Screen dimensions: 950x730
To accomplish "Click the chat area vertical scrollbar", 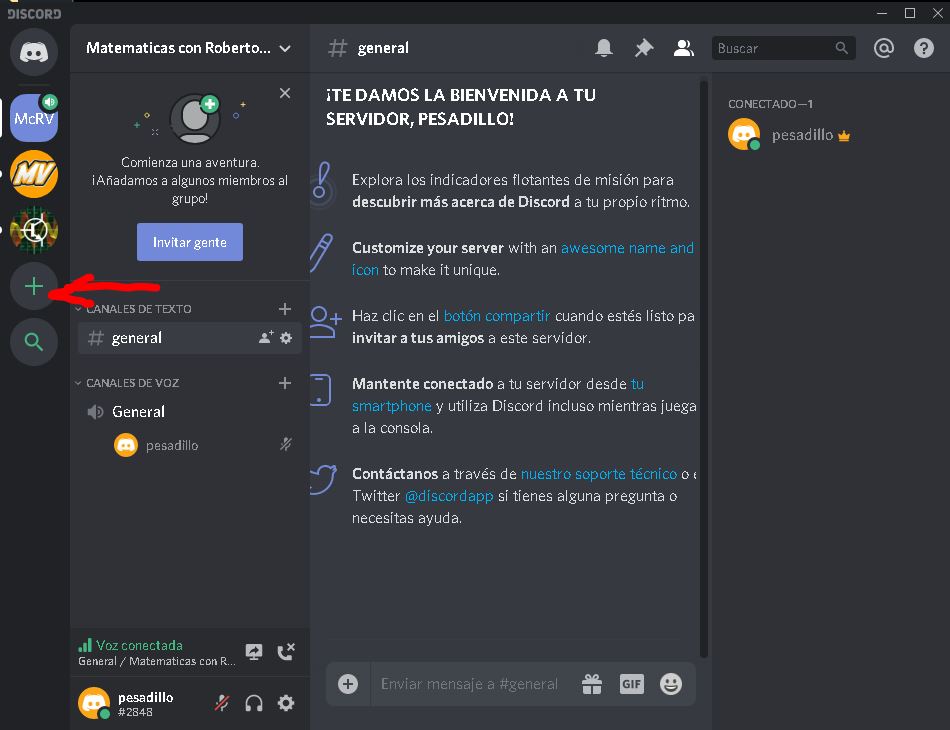I will (703, 369).
